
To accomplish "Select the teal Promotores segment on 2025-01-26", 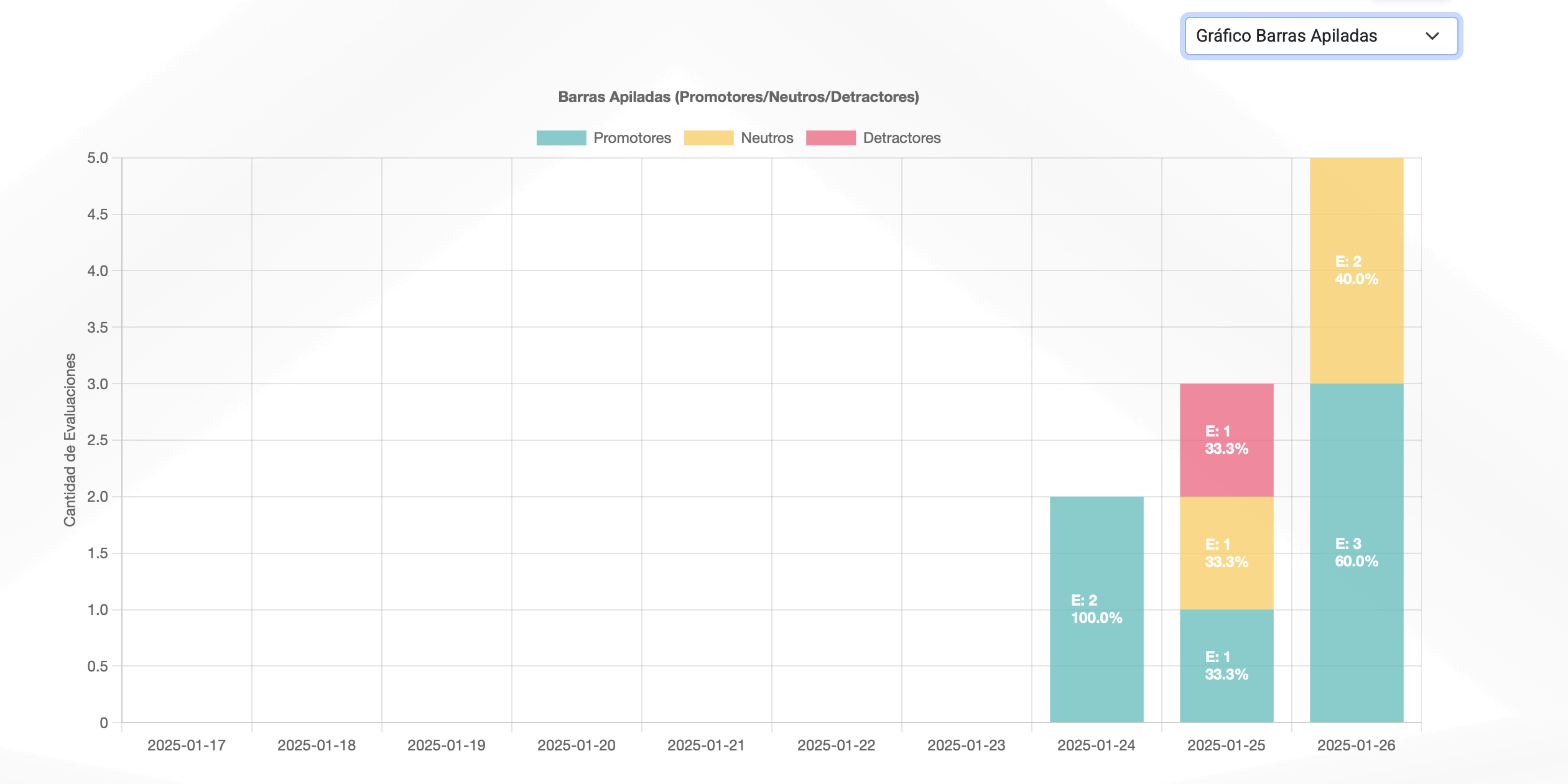I will [x=1357, y=553].
